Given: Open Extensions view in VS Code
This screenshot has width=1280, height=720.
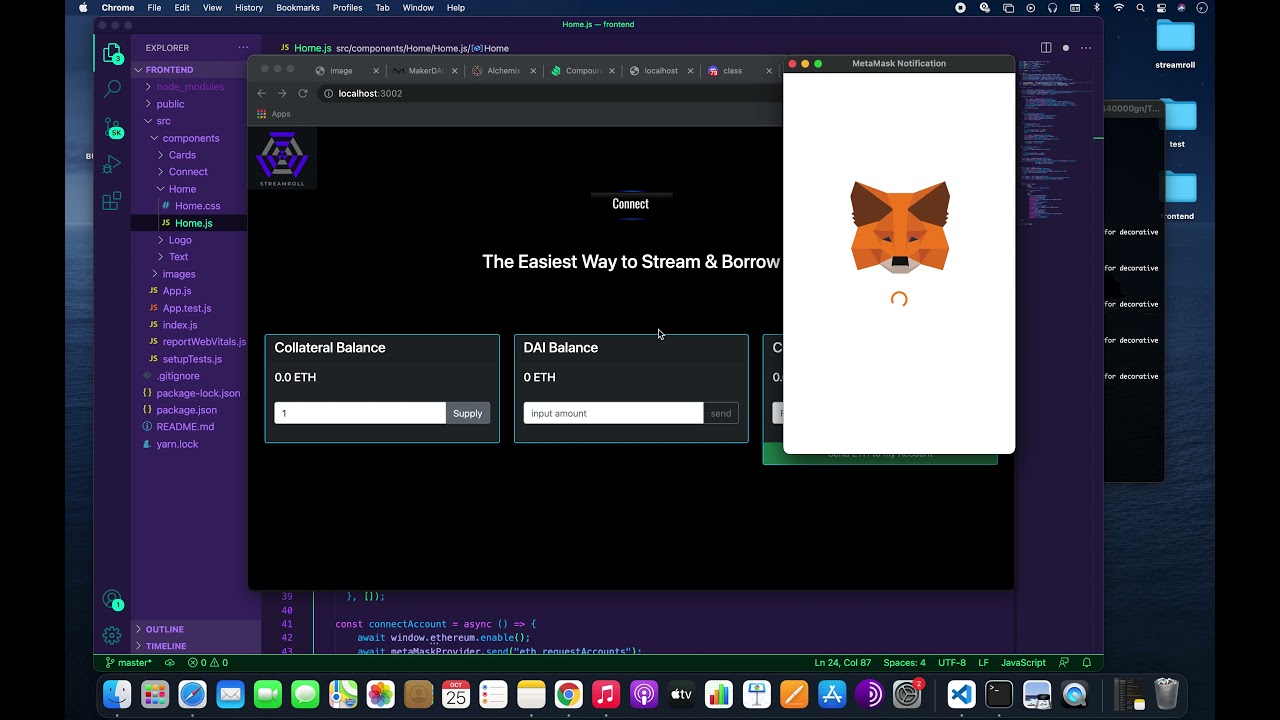Looking at the screenshot, I should 112,201.
